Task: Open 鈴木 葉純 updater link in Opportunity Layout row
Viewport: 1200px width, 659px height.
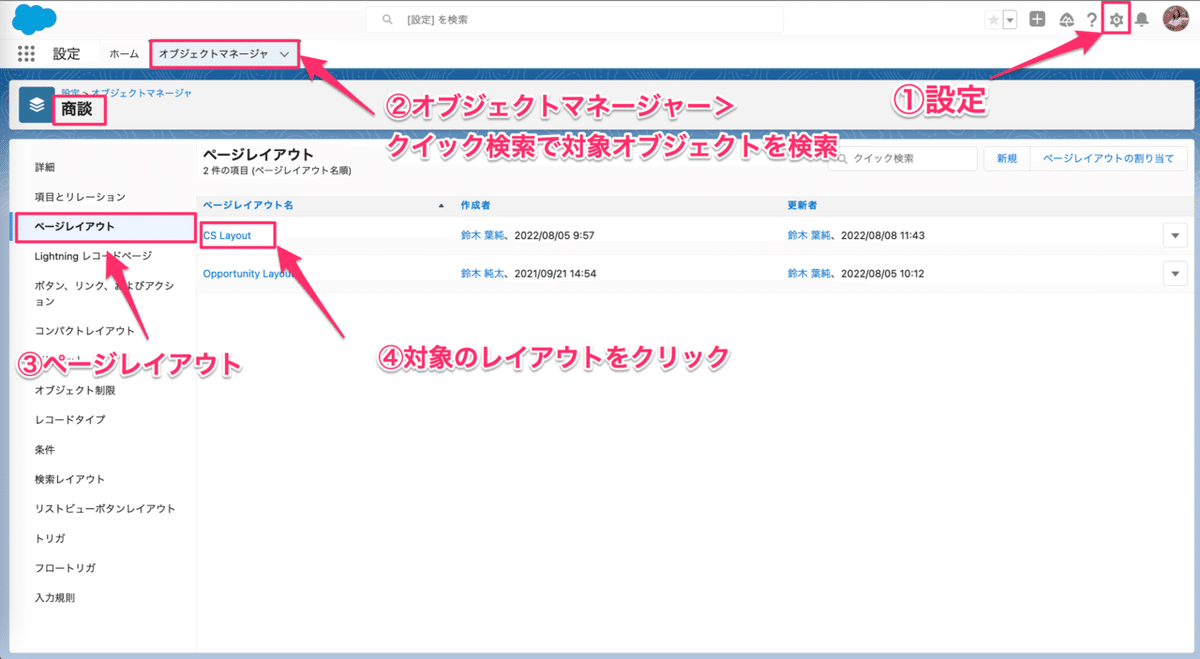Action: tap(810, 273)
